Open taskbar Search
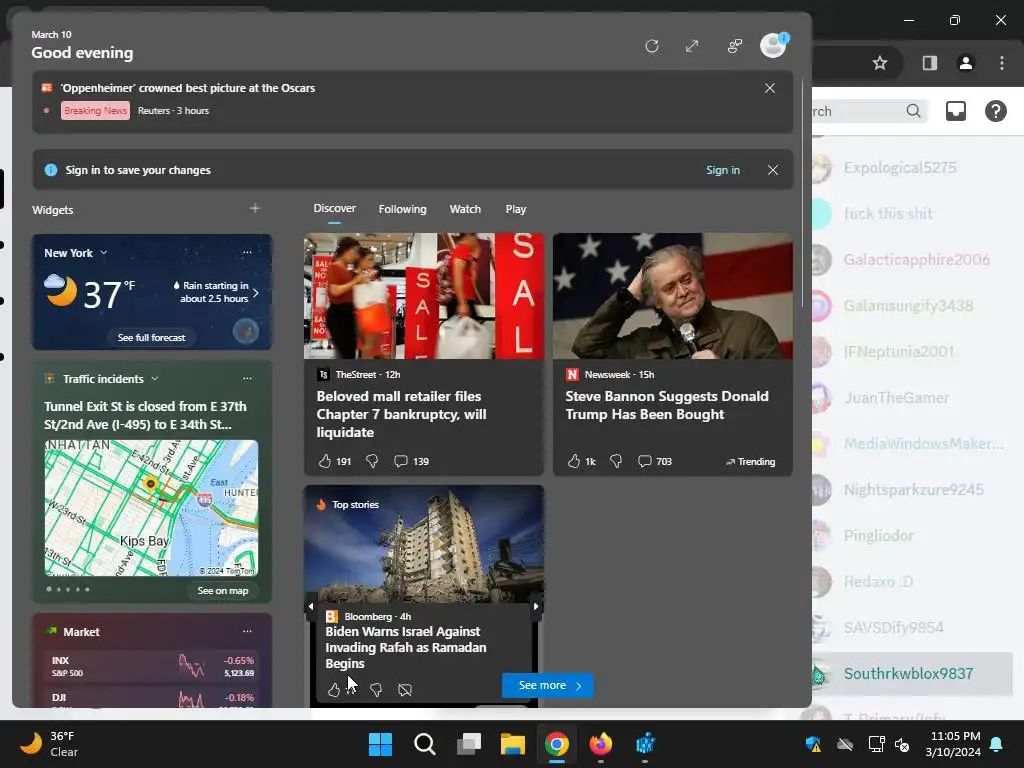The image size is (1024, 768). (424, 744)
